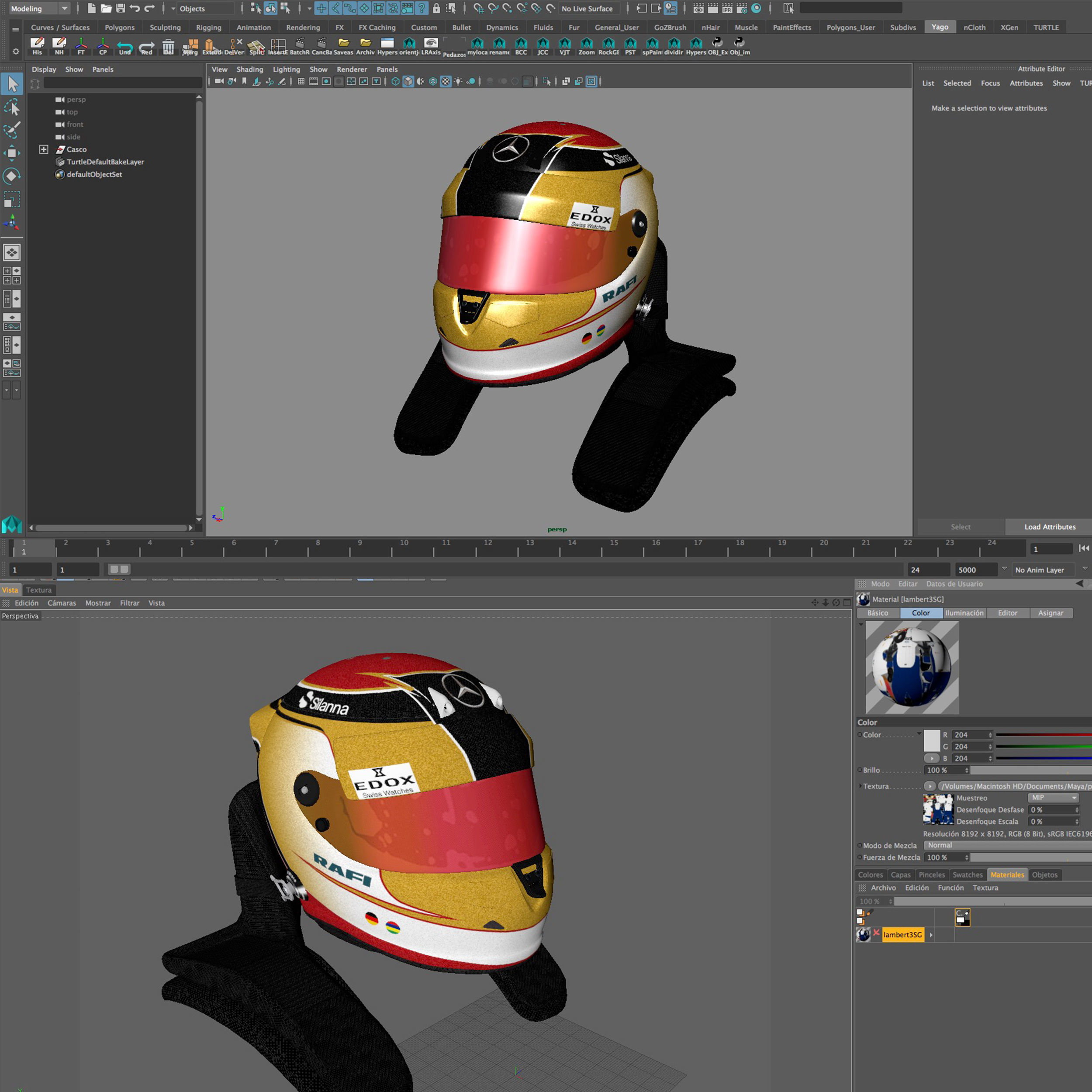Image resolution: width=1092 pixels, height=1092 pixels.
Task: Click the helmet texture thumbnail under Textura
Action: pyautogui.click(x=938, y=809)
